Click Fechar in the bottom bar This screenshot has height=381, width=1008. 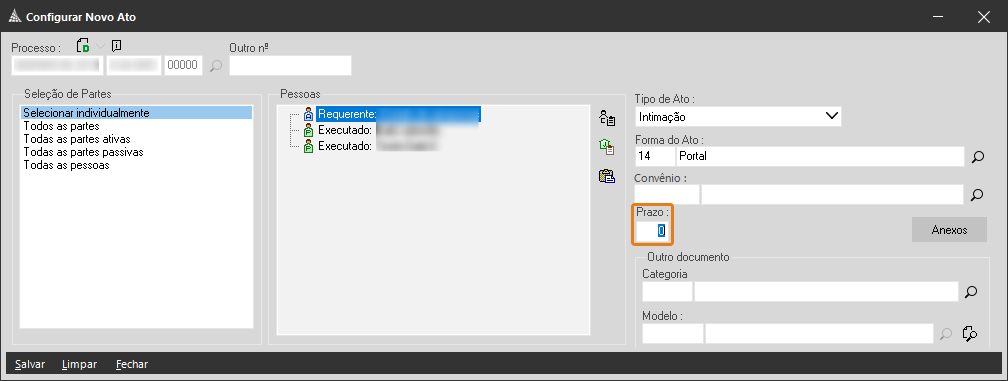(x=132, y=364)
